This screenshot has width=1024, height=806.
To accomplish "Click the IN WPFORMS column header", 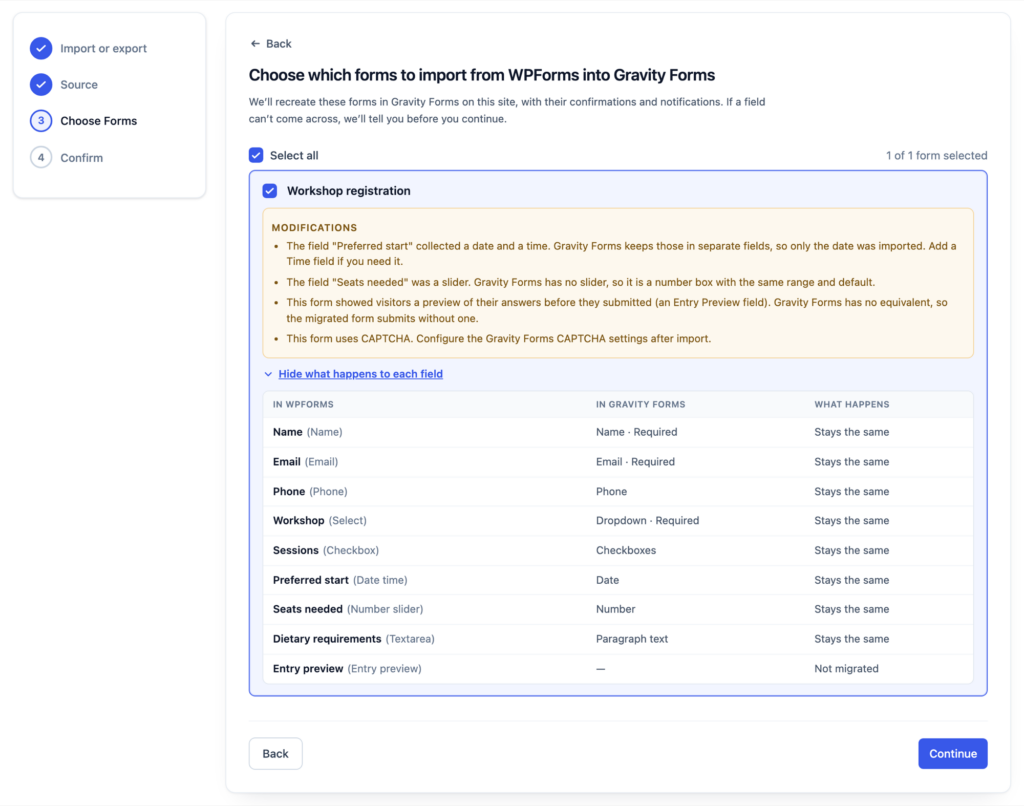I will click(303, 404).
